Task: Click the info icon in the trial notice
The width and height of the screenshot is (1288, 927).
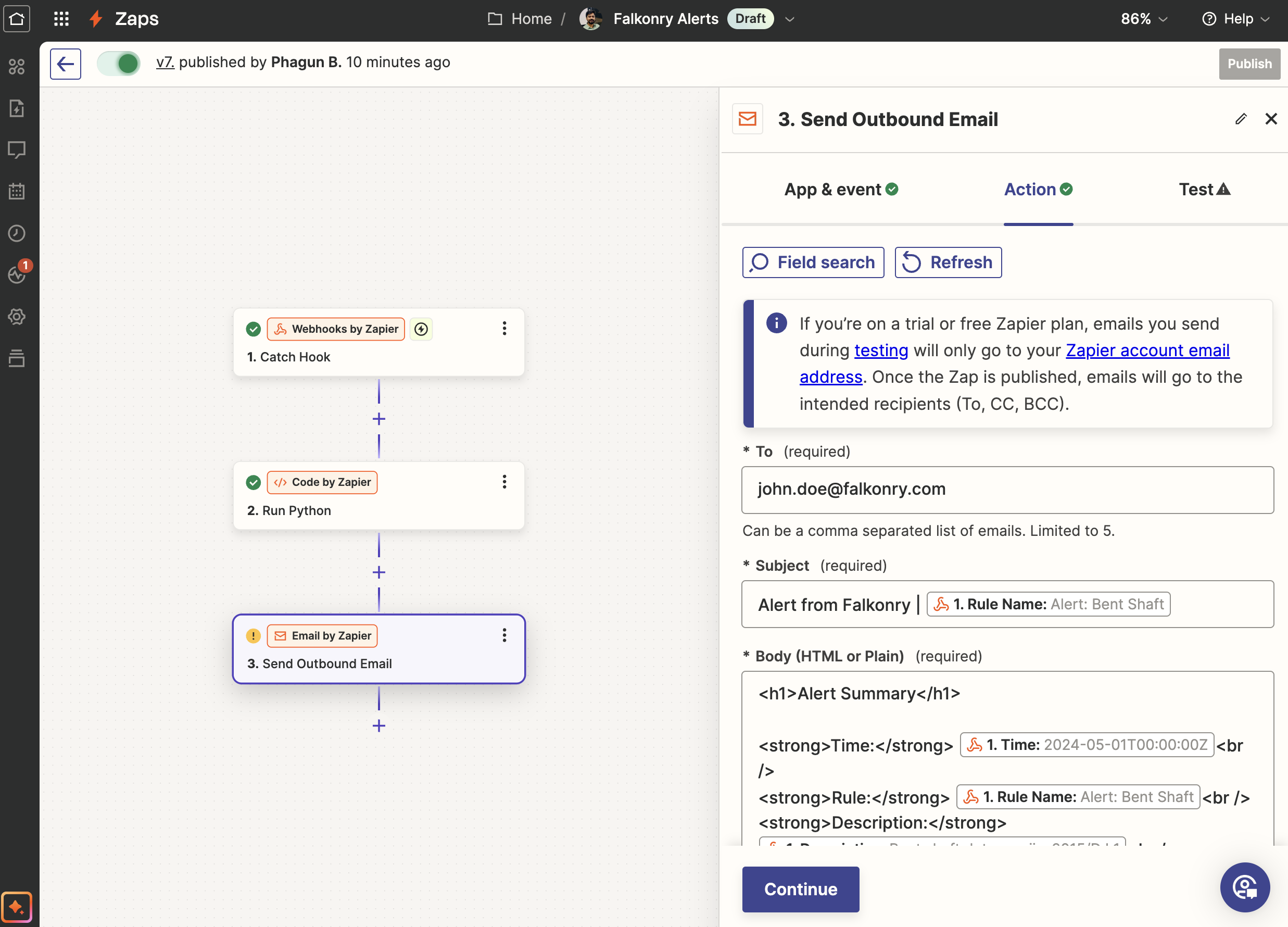Action: (776, 323)
